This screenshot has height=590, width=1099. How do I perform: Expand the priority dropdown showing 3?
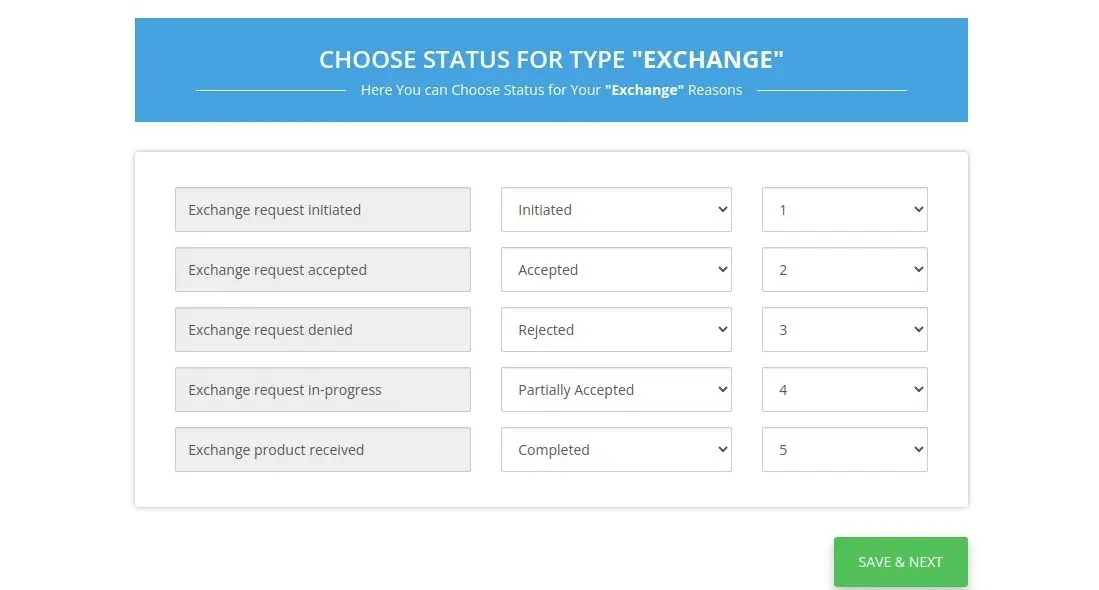(x=843, y=329)
